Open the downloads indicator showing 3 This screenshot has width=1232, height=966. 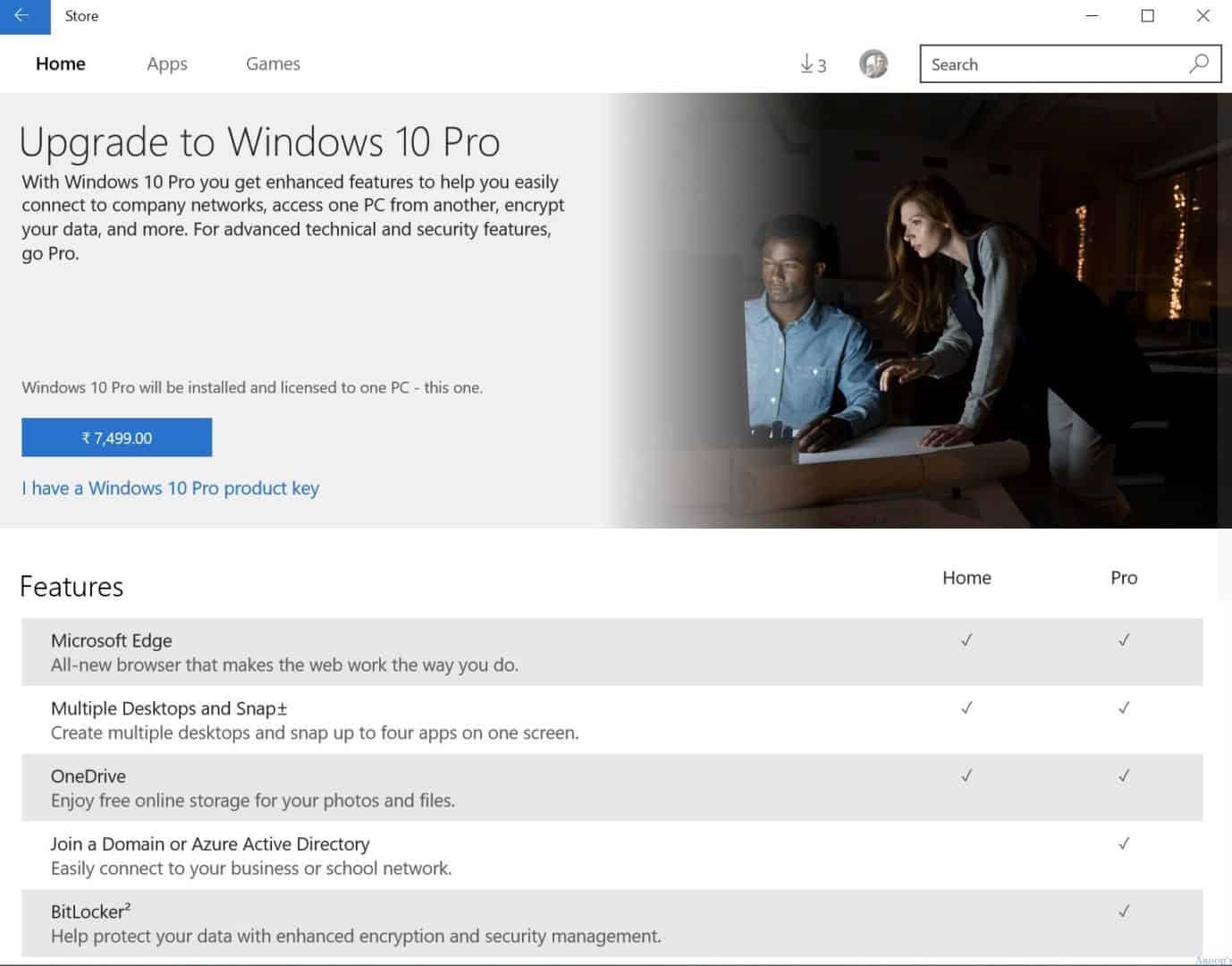[x=813, y=64]
